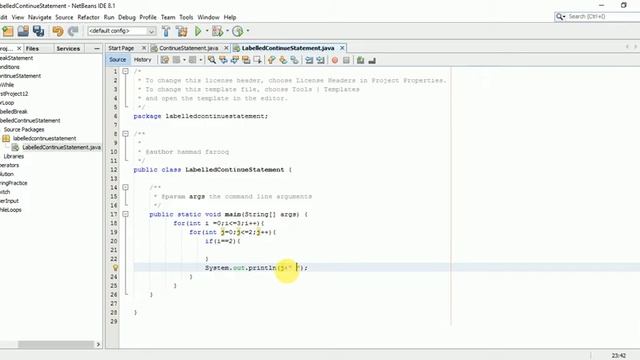The height and width of the screenshot is (360, 640).
Task: Click Find Next Occurrence icon
Action: pyautogui.click(x=235, y=60)
